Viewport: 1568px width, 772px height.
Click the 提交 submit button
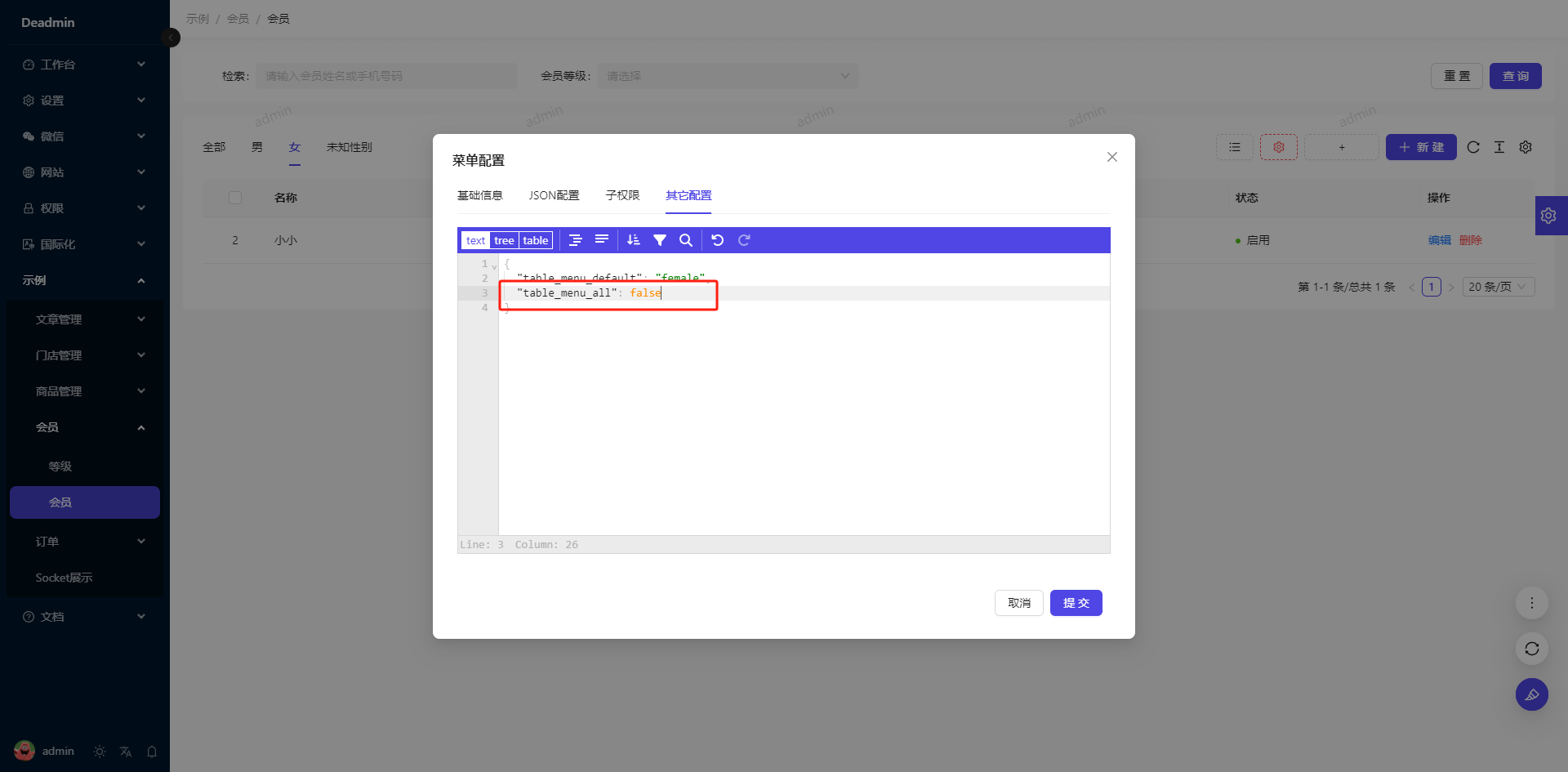coord(1076,603)
